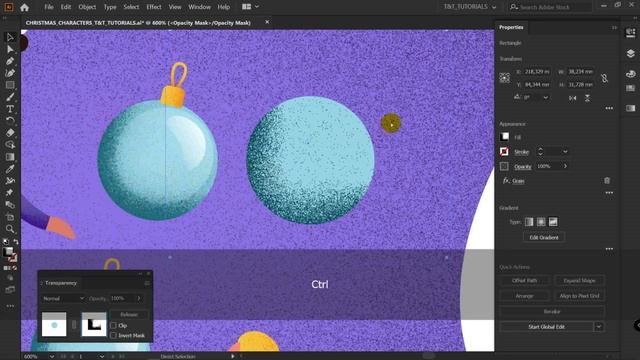Screen dimensions: 640x360
Task: Open the Layers panel icon
Action: point(631,53)
